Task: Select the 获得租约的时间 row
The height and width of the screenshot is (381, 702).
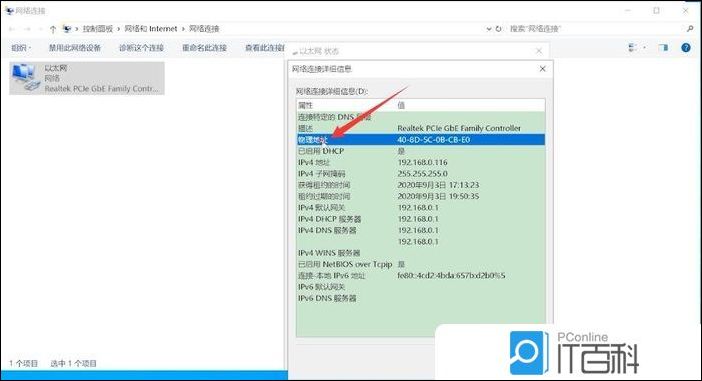Action: [x=421, y=185]
